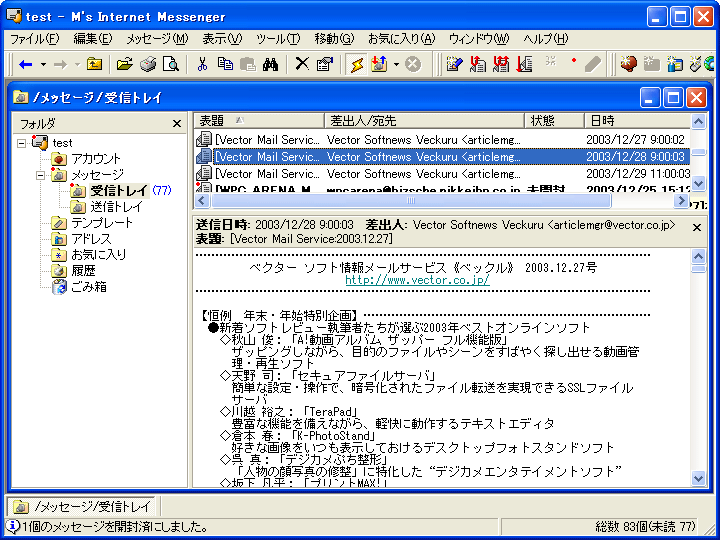
Task: Open the ファイル(F) menu
Action: click(35, 39)
